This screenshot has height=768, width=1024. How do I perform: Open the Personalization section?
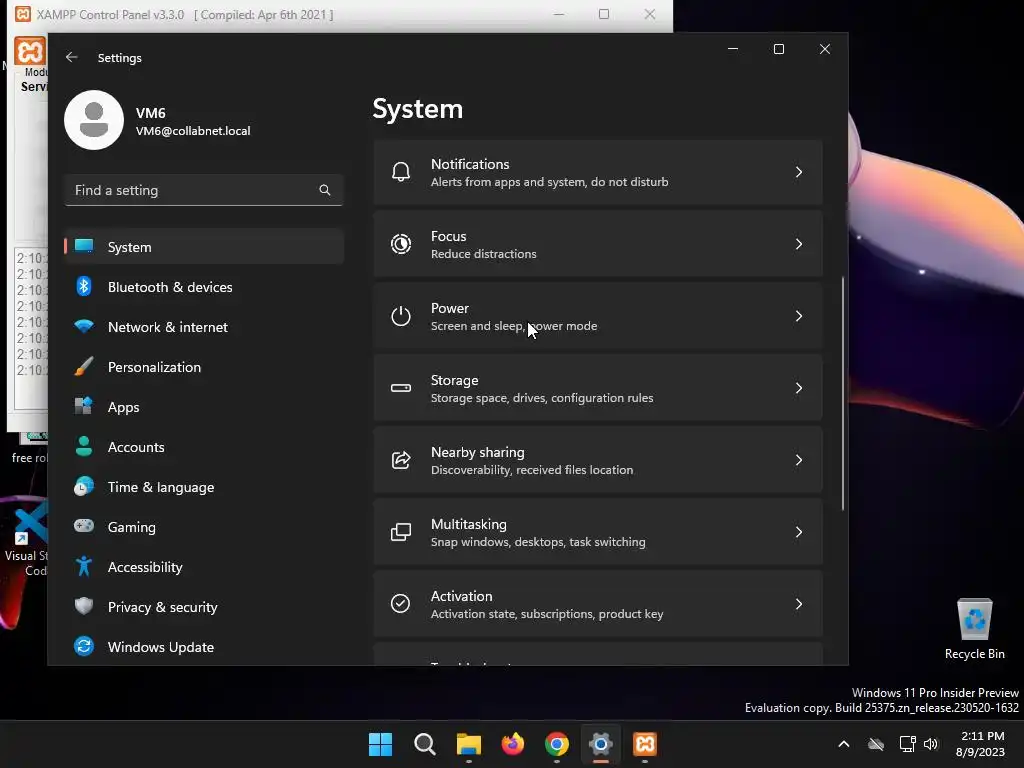pyautogui.click(x=204, y=367)
